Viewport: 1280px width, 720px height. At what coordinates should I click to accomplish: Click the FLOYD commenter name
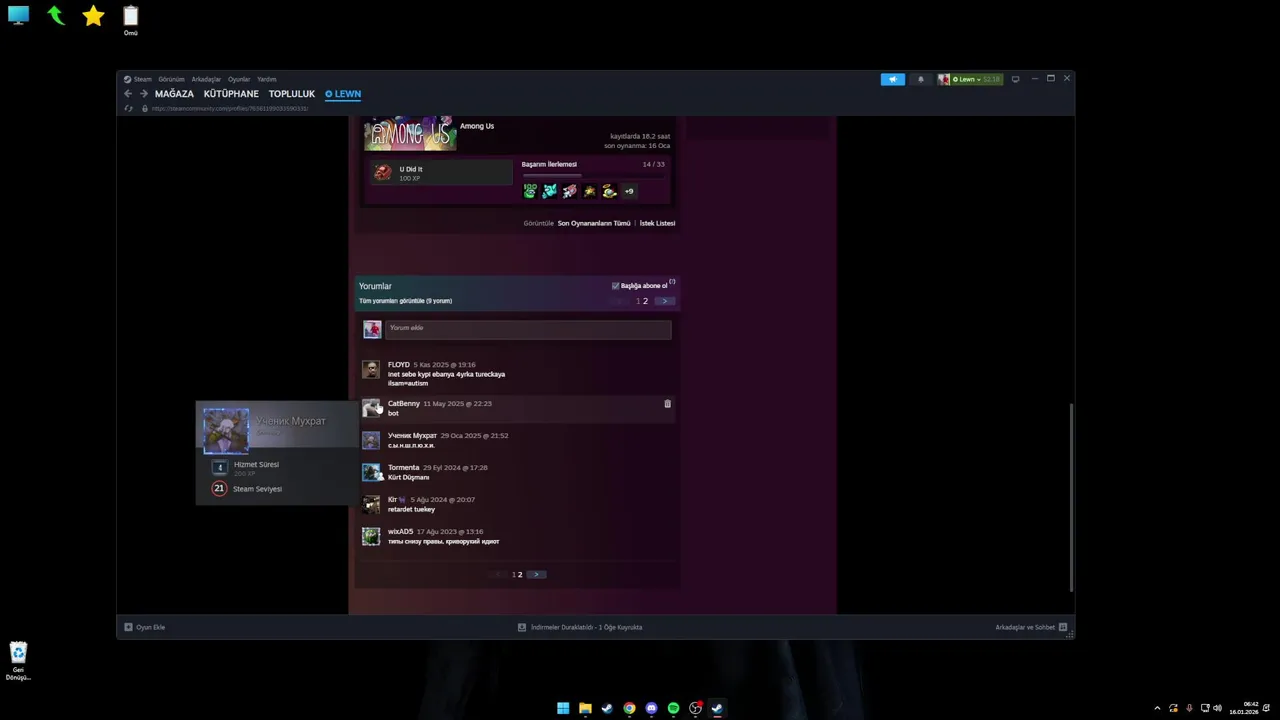point(398,365)
